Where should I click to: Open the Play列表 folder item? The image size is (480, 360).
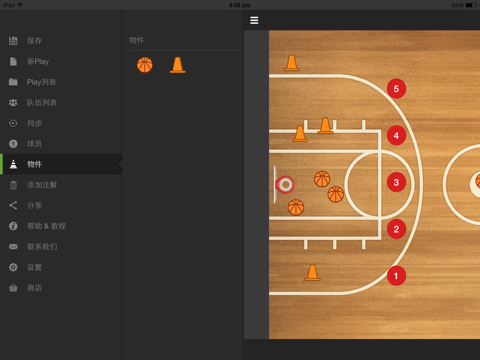(61, 82)
